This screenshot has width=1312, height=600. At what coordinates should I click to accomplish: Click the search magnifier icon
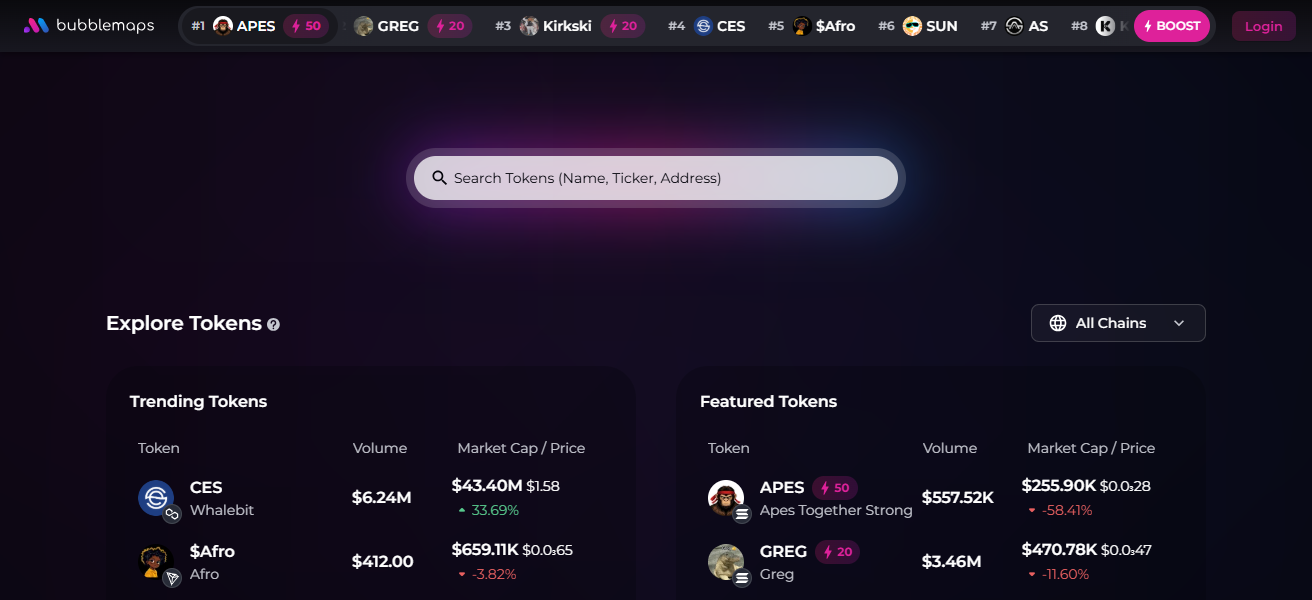(439, 178)
